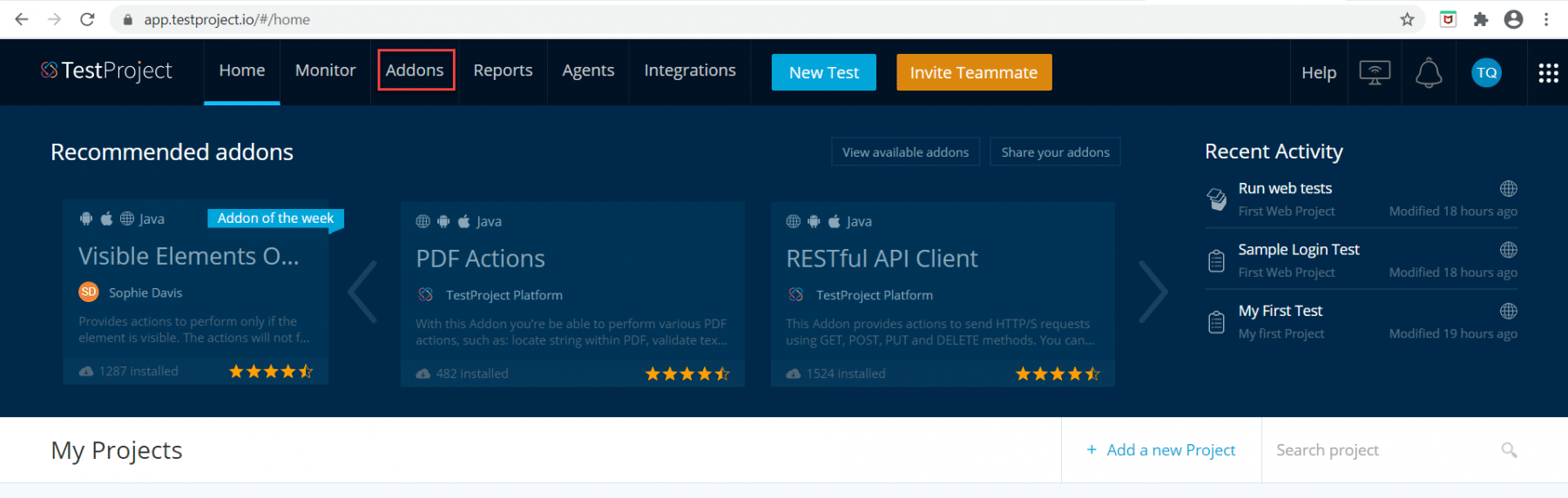
Task: Click the Invite Teammate button
Action: pos(974,72)
